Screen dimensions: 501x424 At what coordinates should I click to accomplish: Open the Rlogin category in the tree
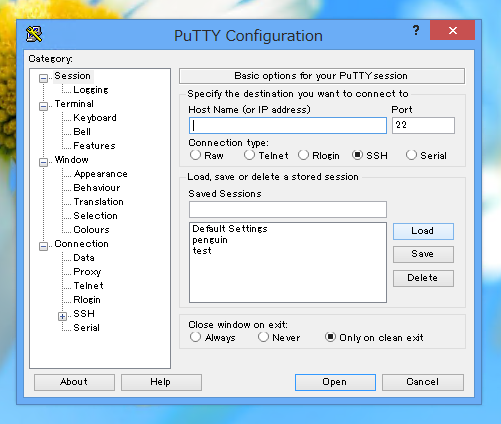click(87, 300)
